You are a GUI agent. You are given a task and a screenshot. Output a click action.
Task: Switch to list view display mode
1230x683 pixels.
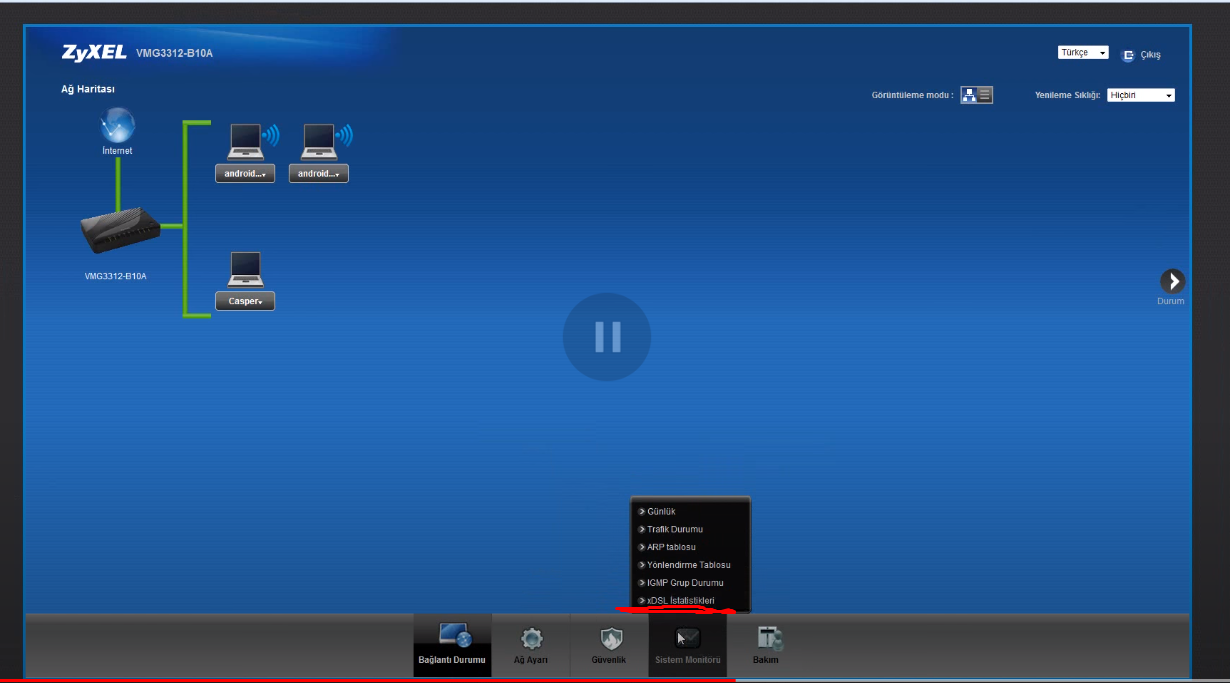985,95
